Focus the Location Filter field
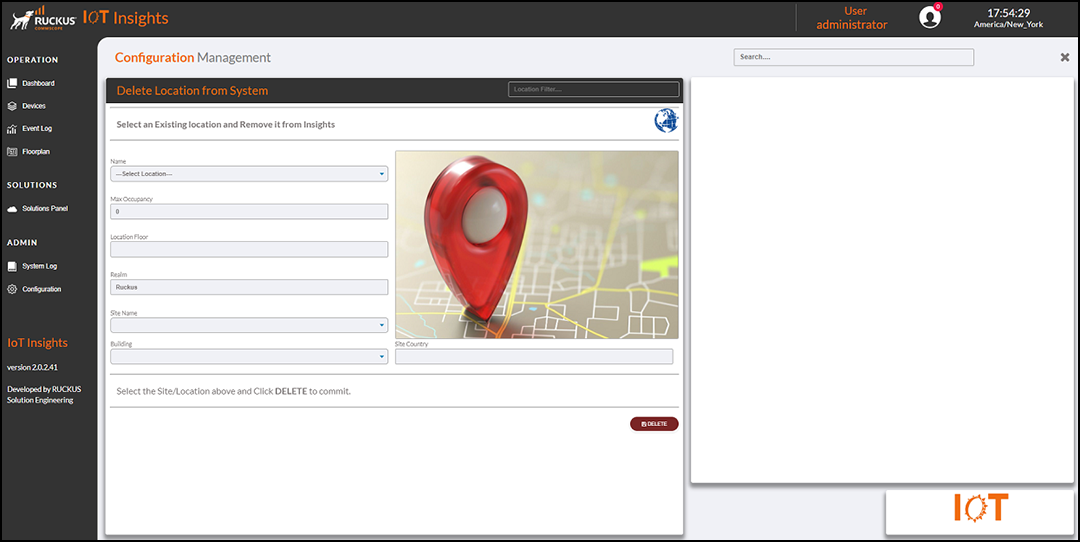This screenshot has height=542, width=1080. click(594, 90)
